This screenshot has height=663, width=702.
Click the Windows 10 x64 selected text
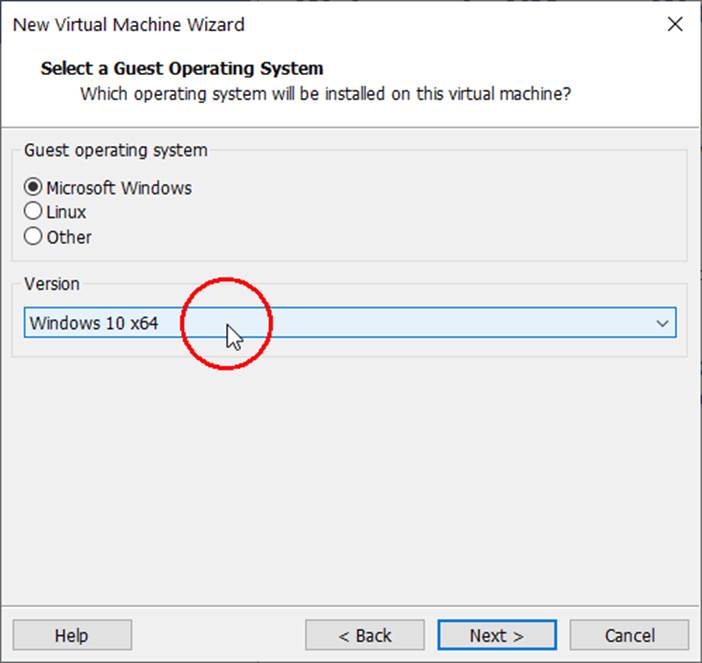coord(94,323)
